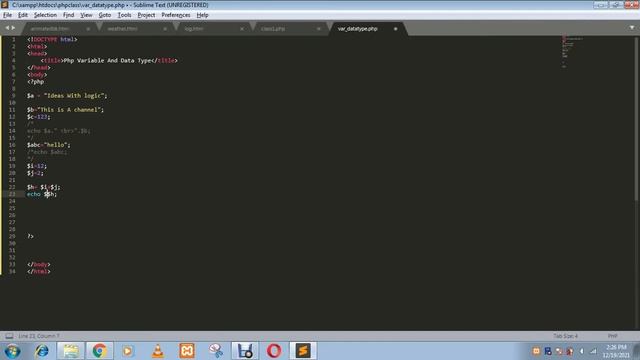Open XAMPP control panel from taskbar
Image resolution: width=640 pixels, height=360 pixels.
(x=187, y=351)
